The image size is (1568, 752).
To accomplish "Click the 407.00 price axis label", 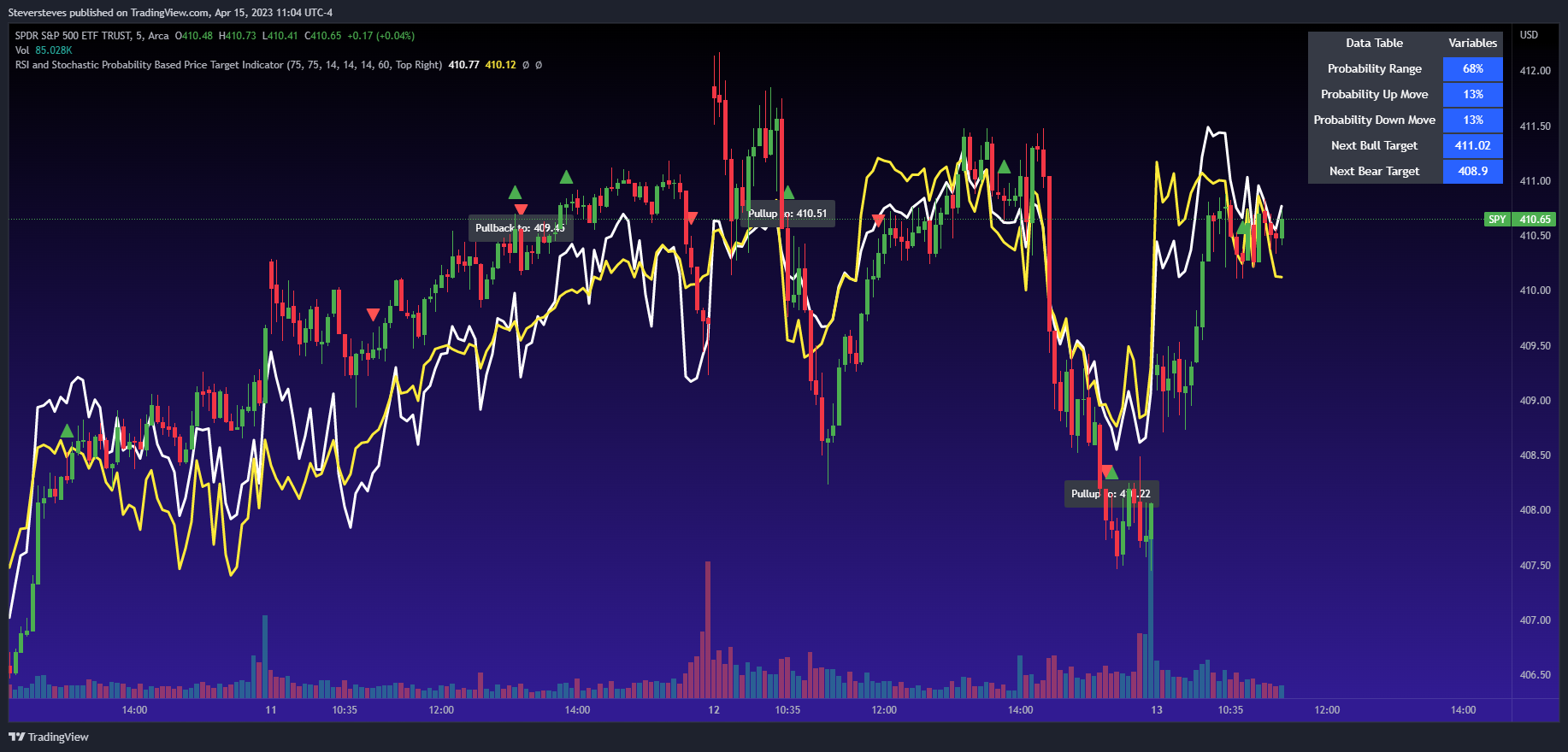I will [1535, 620].
